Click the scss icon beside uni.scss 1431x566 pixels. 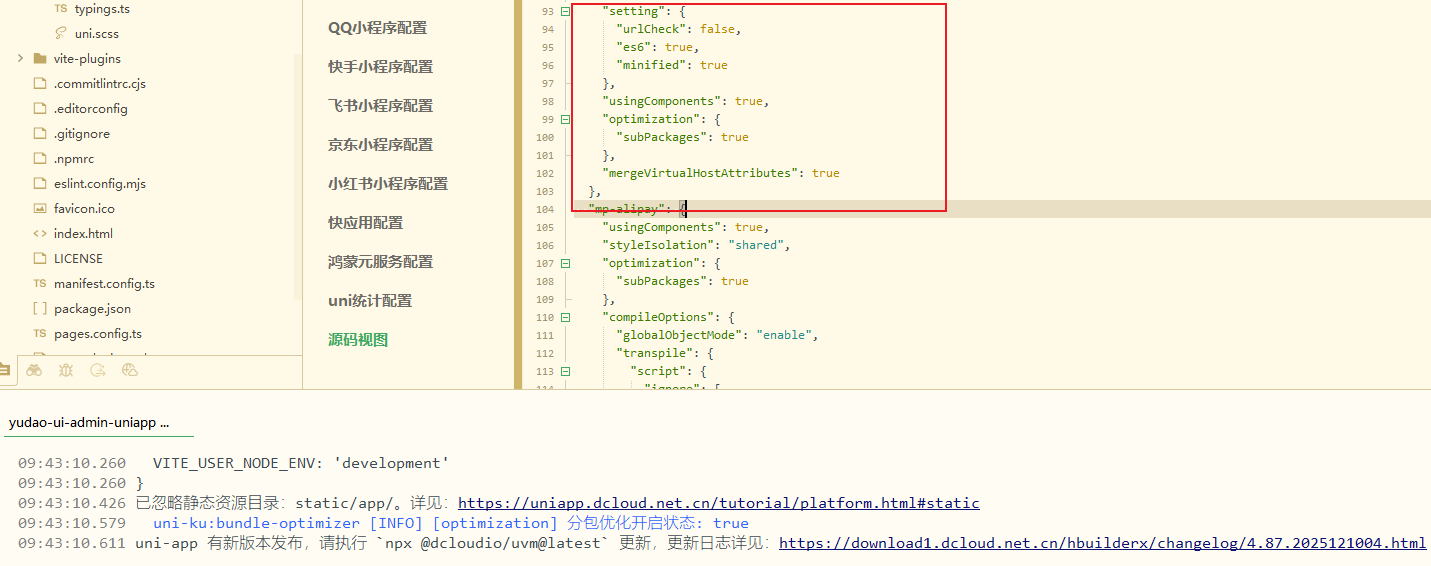click(61, 34)
